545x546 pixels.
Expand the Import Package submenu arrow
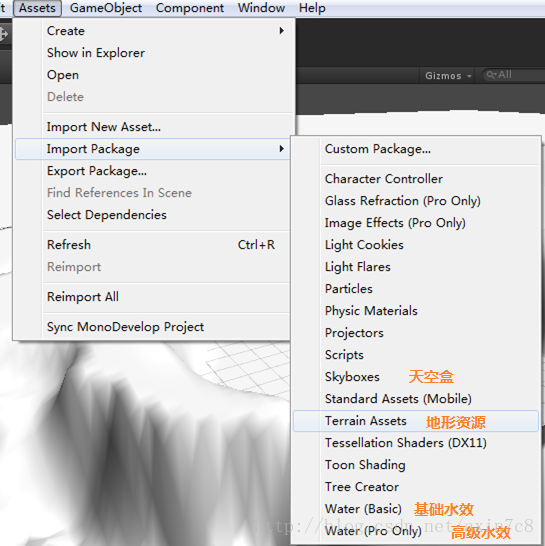point(281,149)
